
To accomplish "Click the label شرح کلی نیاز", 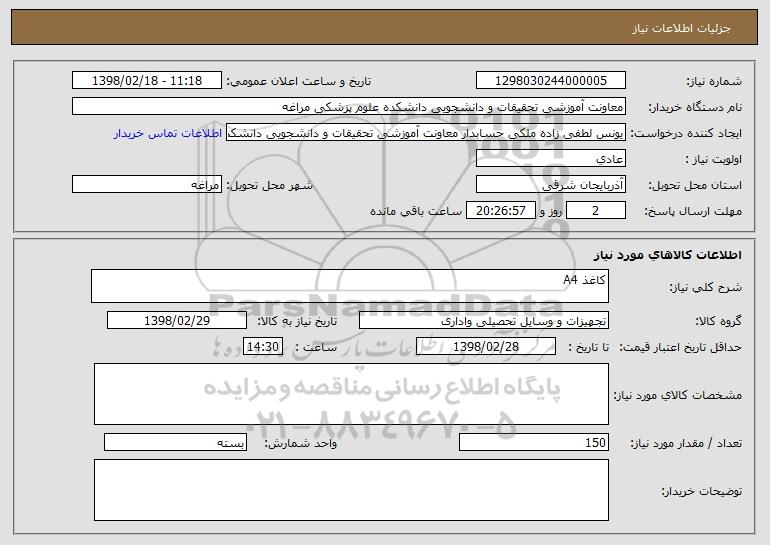I will pos(705,287).
